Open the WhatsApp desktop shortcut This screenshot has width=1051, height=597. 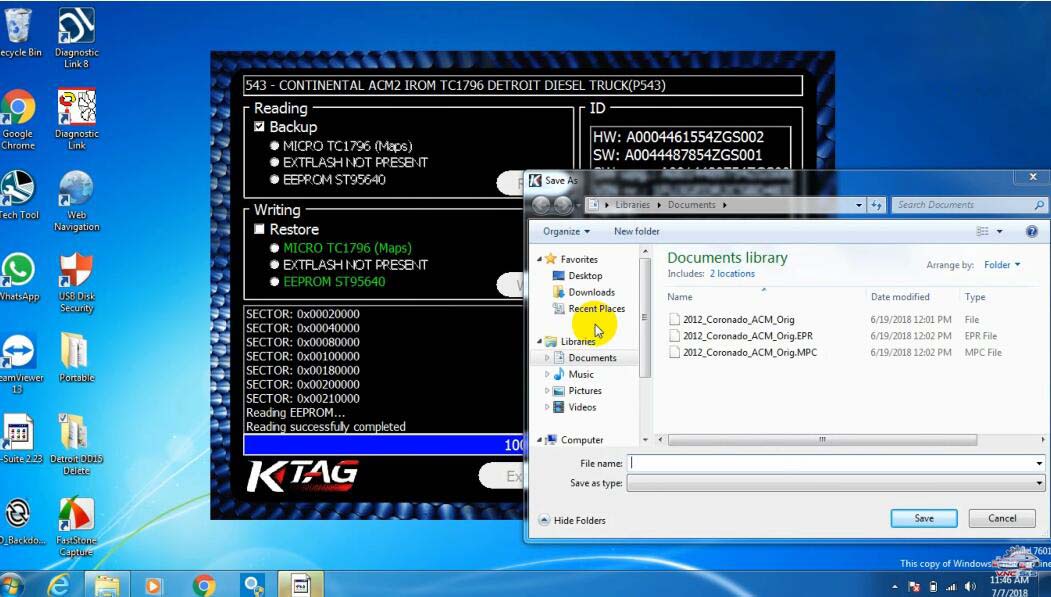[19, 277]
